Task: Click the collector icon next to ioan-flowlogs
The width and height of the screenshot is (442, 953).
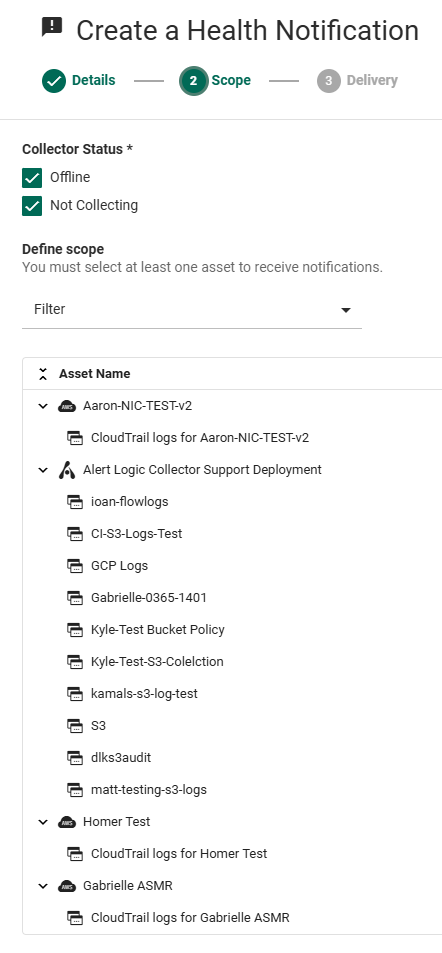Action: (75, 502)
